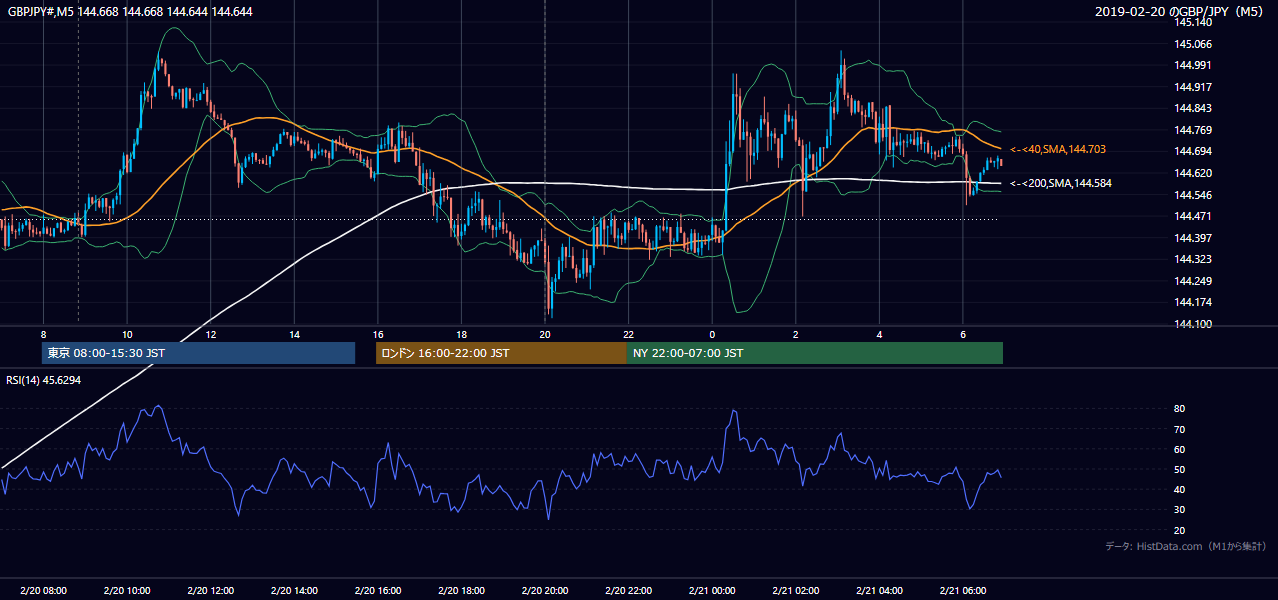Click RSI axis level 20

pyautogui.click(x=1180, y=530)
